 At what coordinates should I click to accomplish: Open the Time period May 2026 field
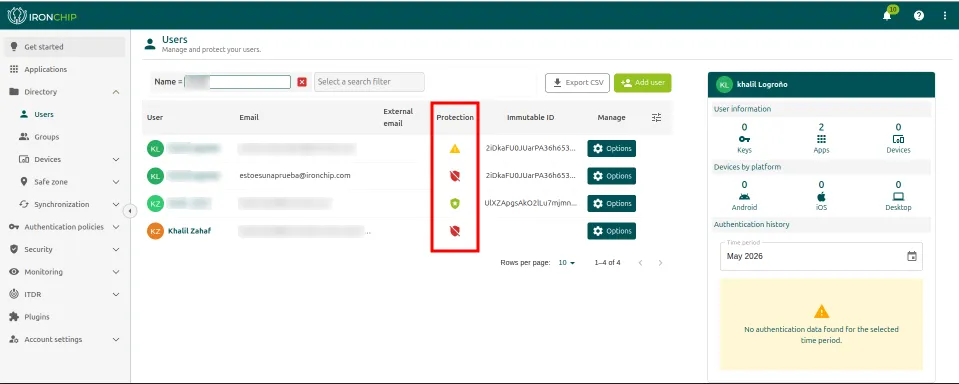click(821, 256)
